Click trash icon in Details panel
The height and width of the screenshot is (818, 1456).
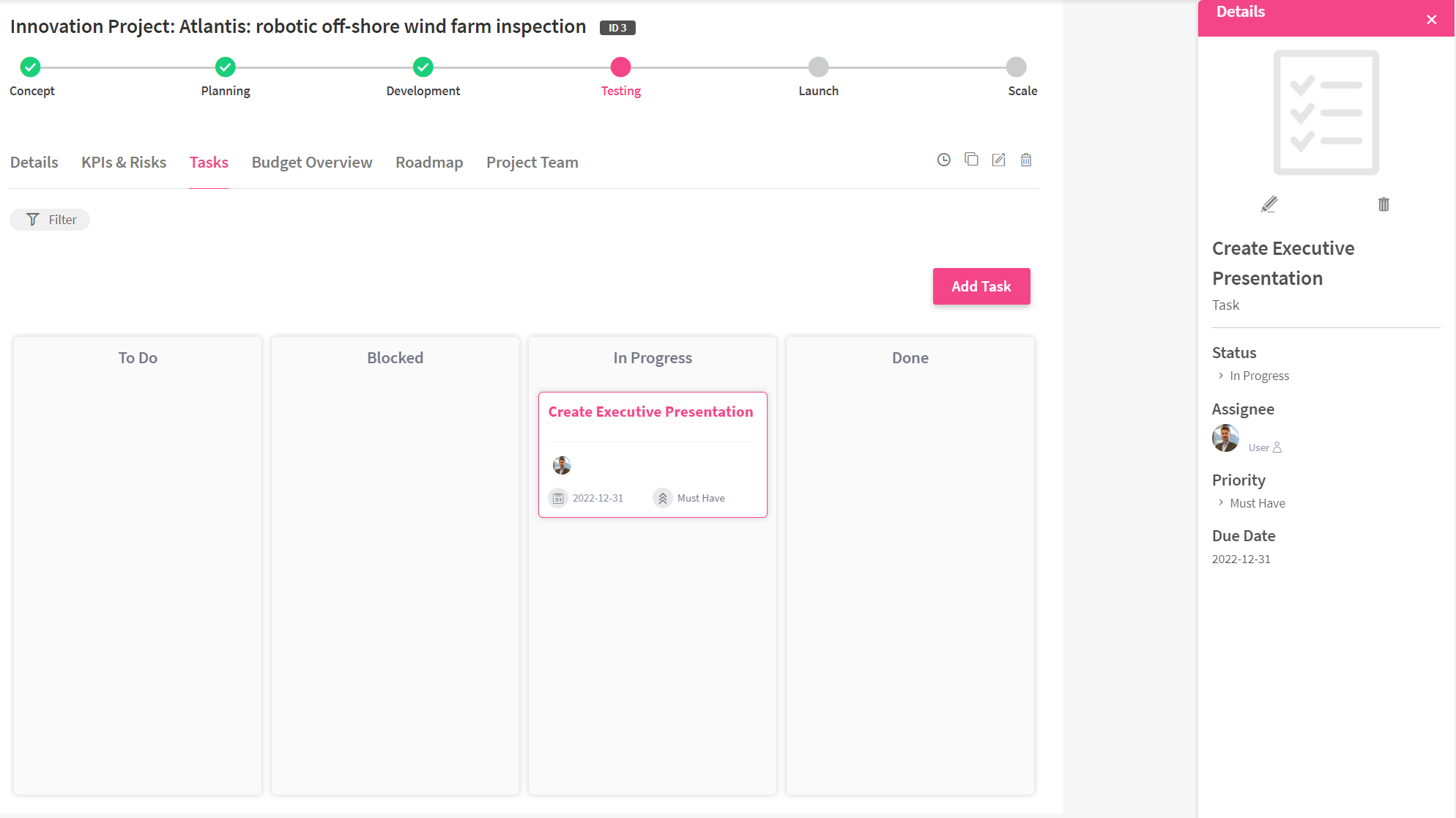pos(1383,204)
